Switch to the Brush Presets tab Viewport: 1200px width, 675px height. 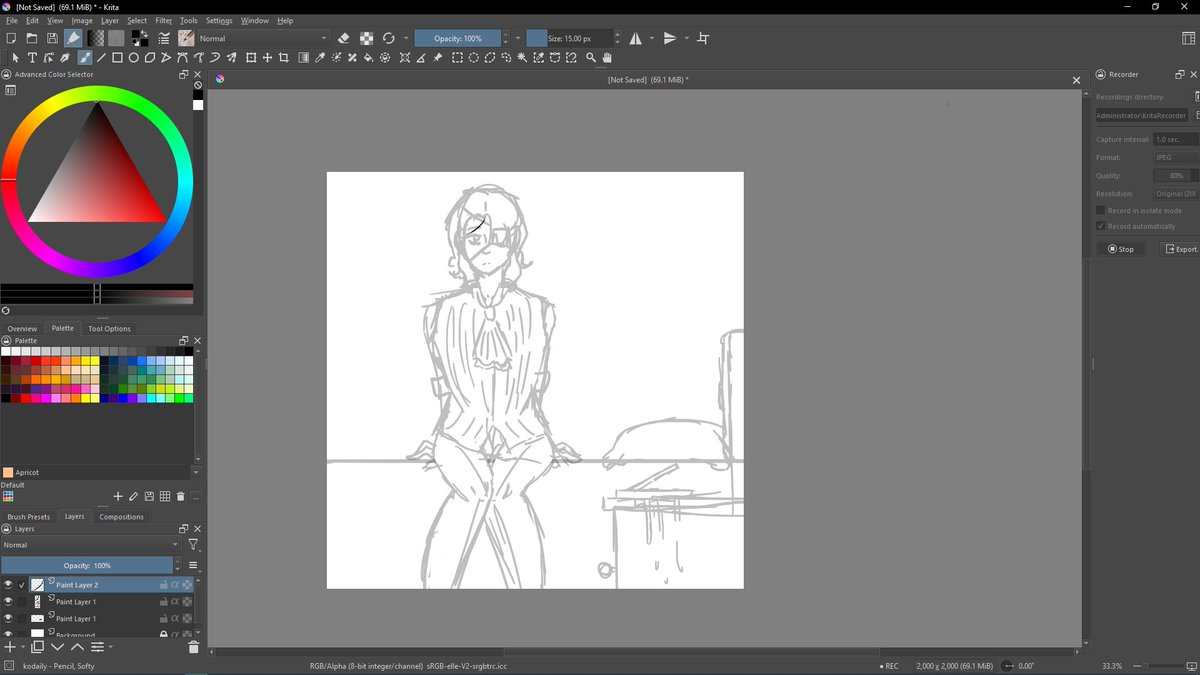tap(28, 517)
